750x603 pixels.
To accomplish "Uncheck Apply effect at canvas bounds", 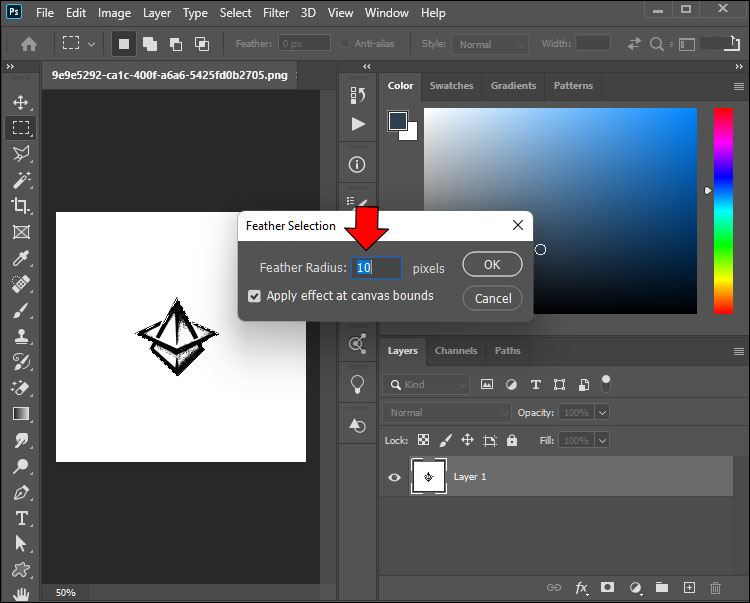I will point(254,296).
